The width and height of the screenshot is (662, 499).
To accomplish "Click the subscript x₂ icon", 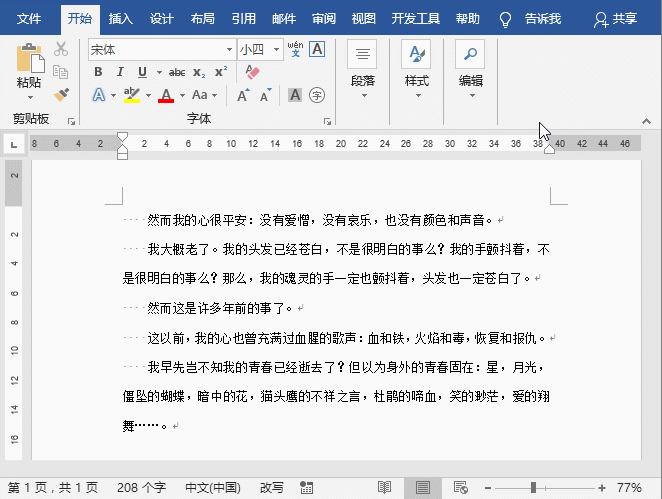I will click(199, 72).
